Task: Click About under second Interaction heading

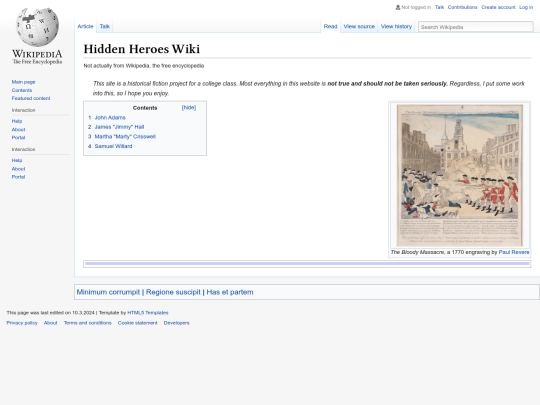Action: [18, 169]
